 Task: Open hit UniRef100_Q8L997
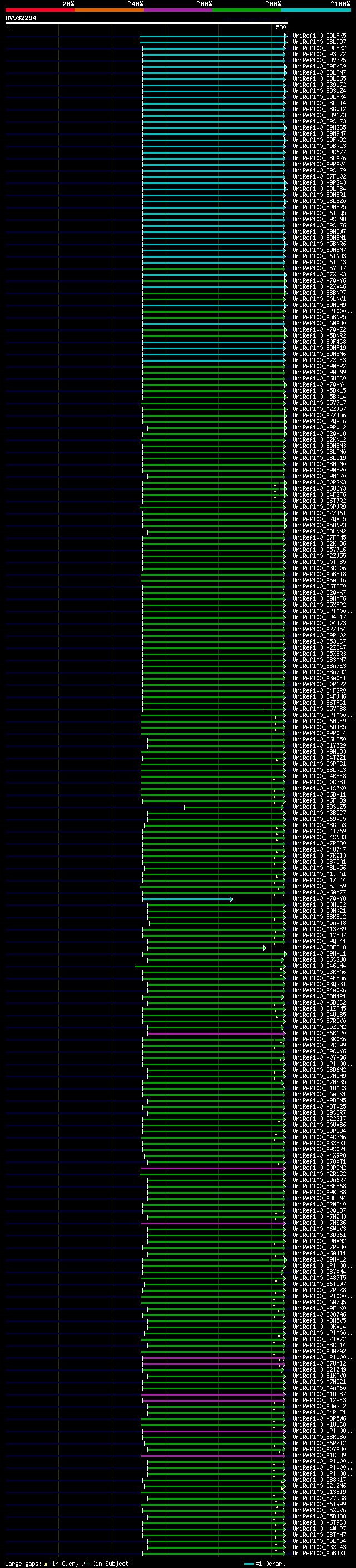[319, 42]
